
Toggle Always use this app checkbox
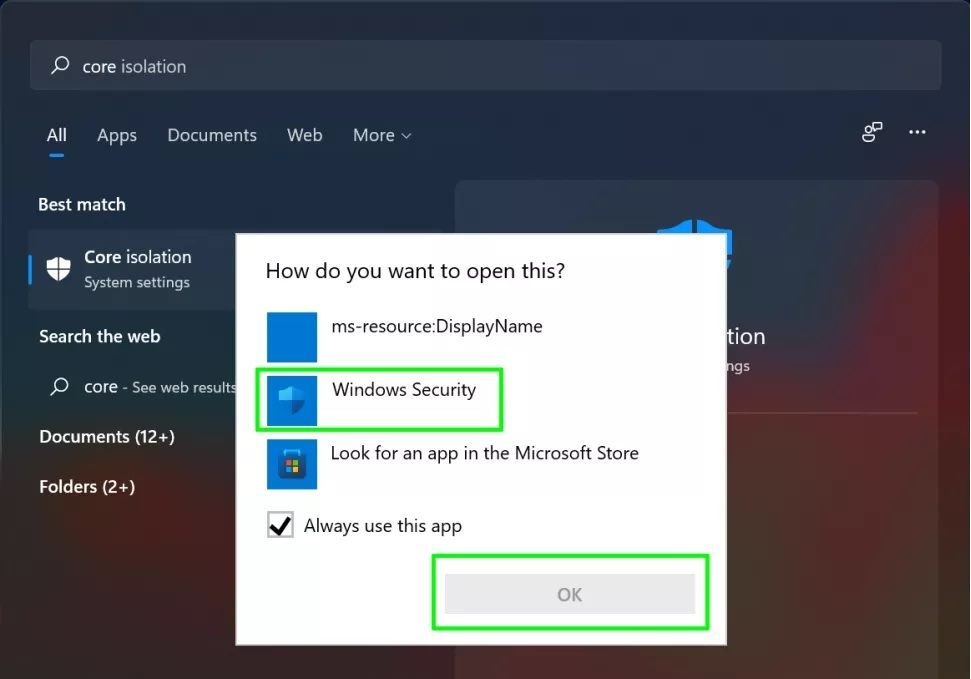click(x=281, y=525)
